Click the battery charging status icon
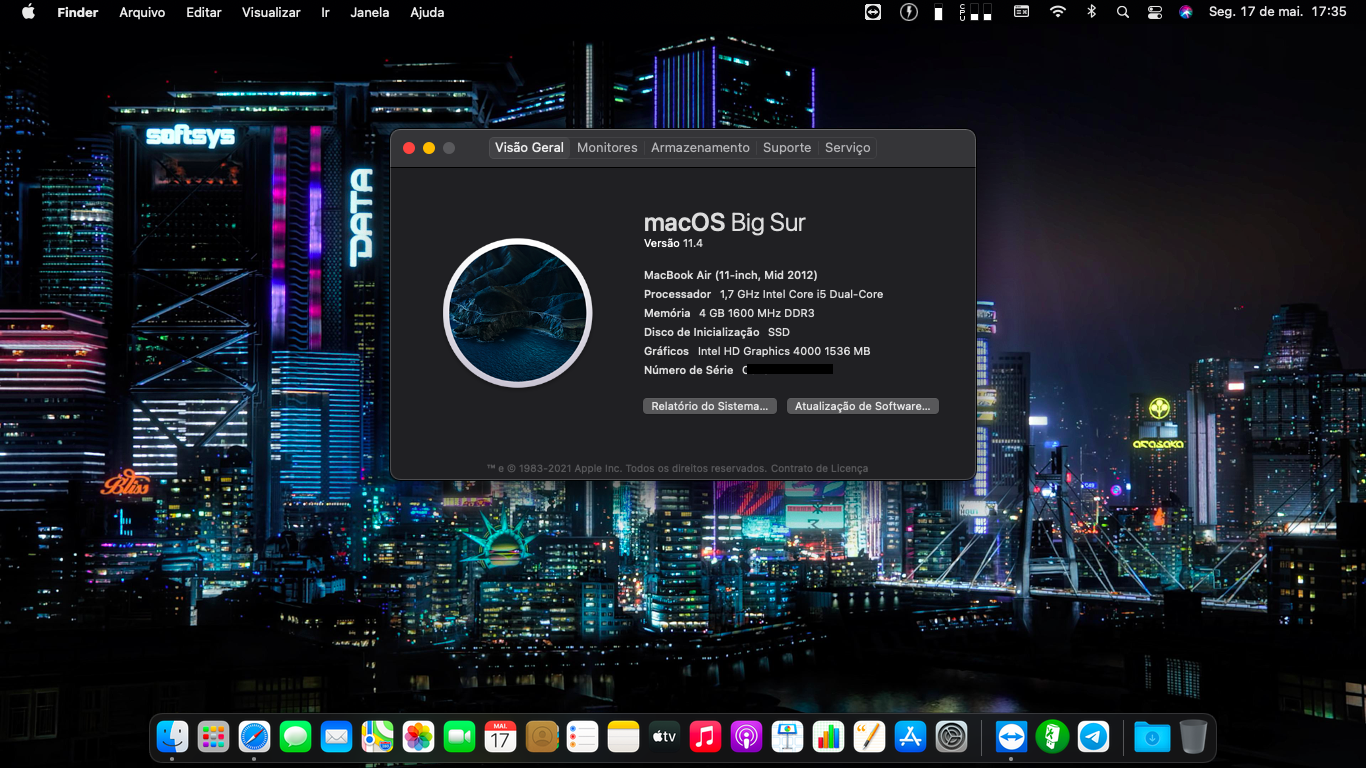The image size is (1366, 768). (x=908, y=12)
